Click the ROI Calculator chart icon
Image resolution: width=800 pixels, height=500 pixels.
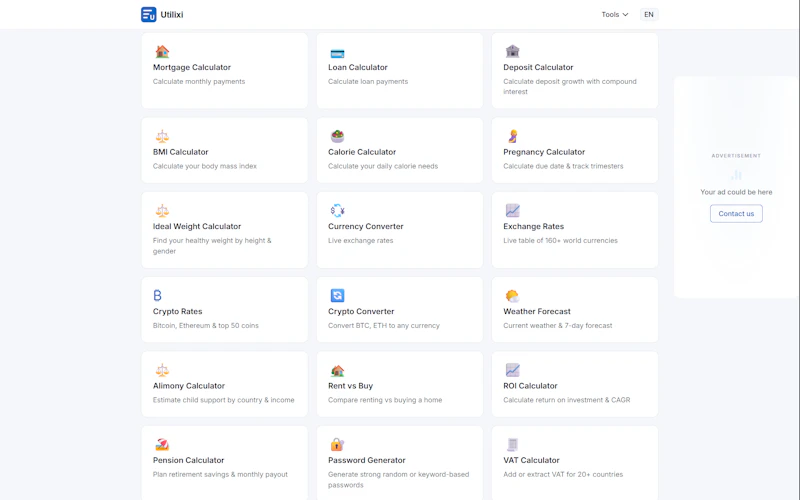[x=512, y=370]
